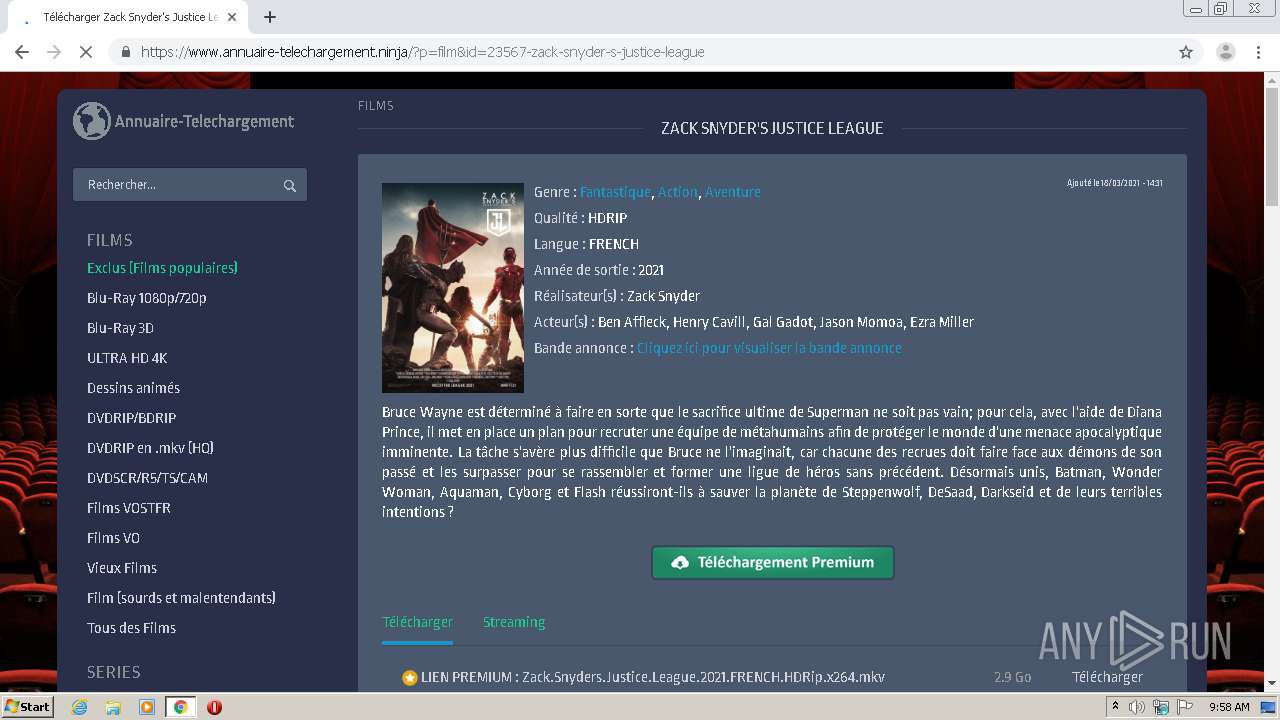
Task: Go back to previous page
Action: (22, 52)
